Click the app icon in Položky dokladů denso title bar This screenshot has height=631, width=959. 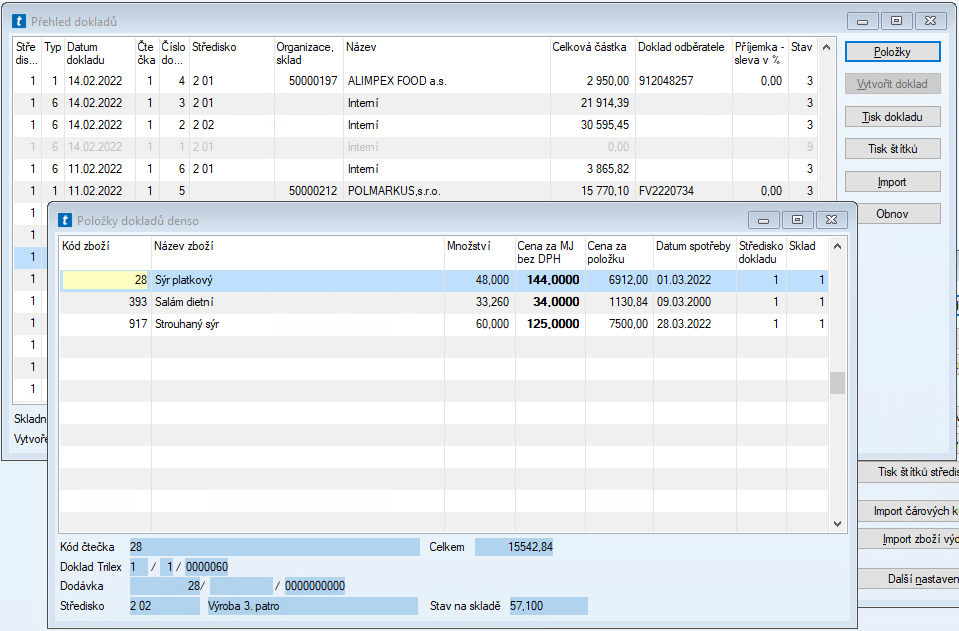(x=65, y=220)
